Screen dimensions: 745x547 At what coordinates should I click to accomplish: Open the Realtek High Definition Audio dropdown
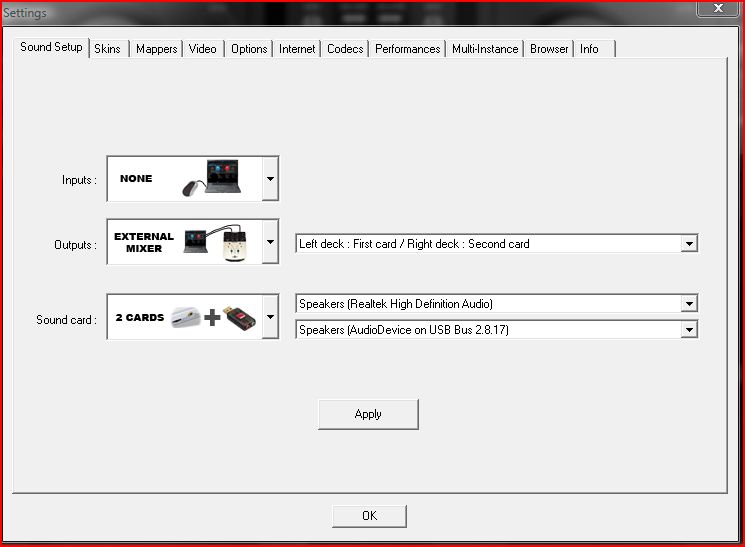(688, 304)
